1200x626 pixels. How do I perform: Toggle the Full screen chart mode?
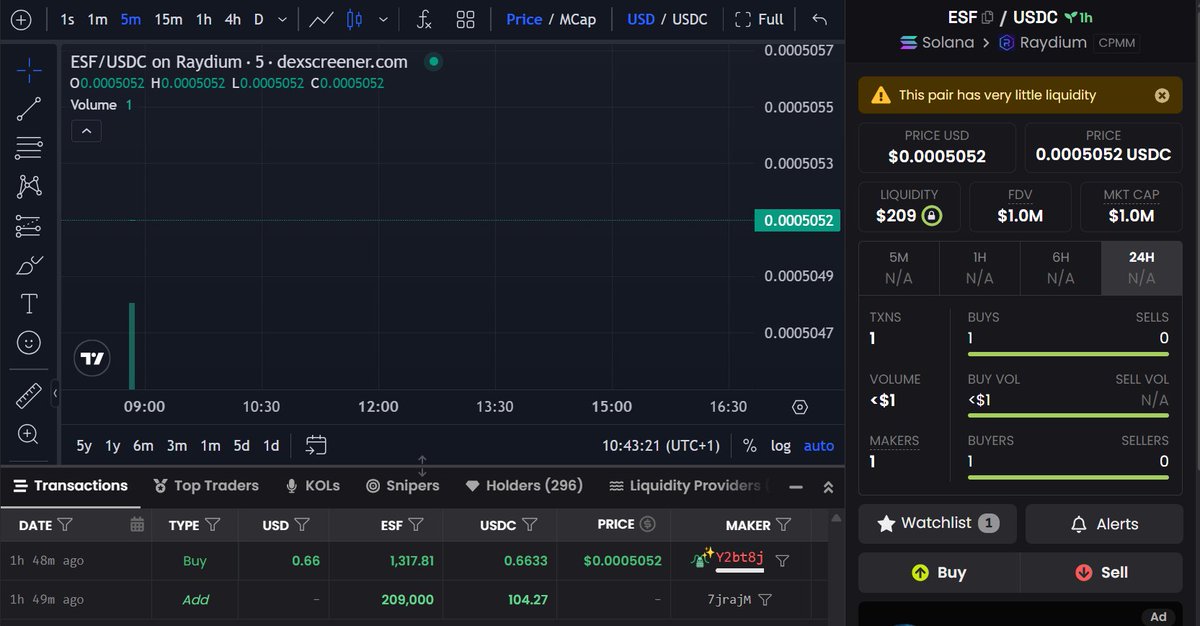pyautogui.click(x=759, y=19)
